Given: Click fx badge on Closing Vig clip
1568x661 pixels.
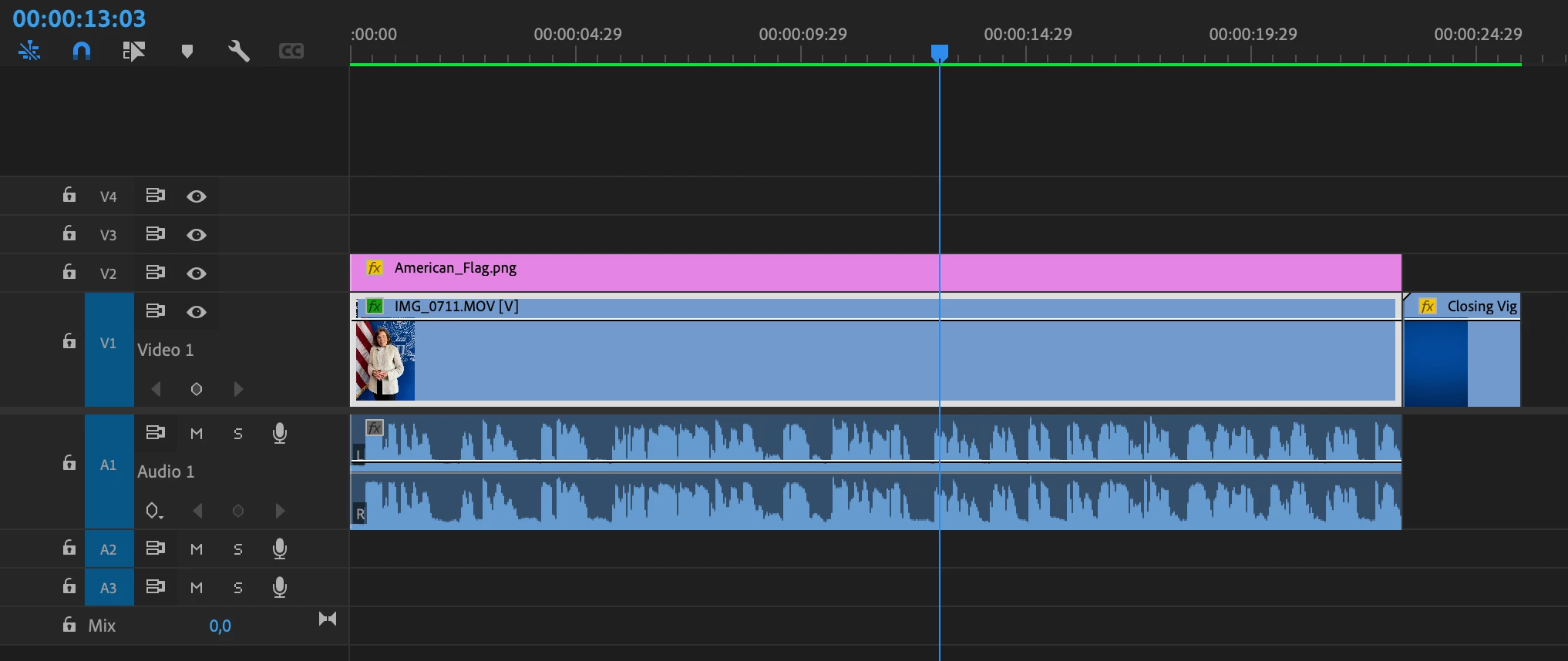Looking at the screenshot, I should 1428,307.
